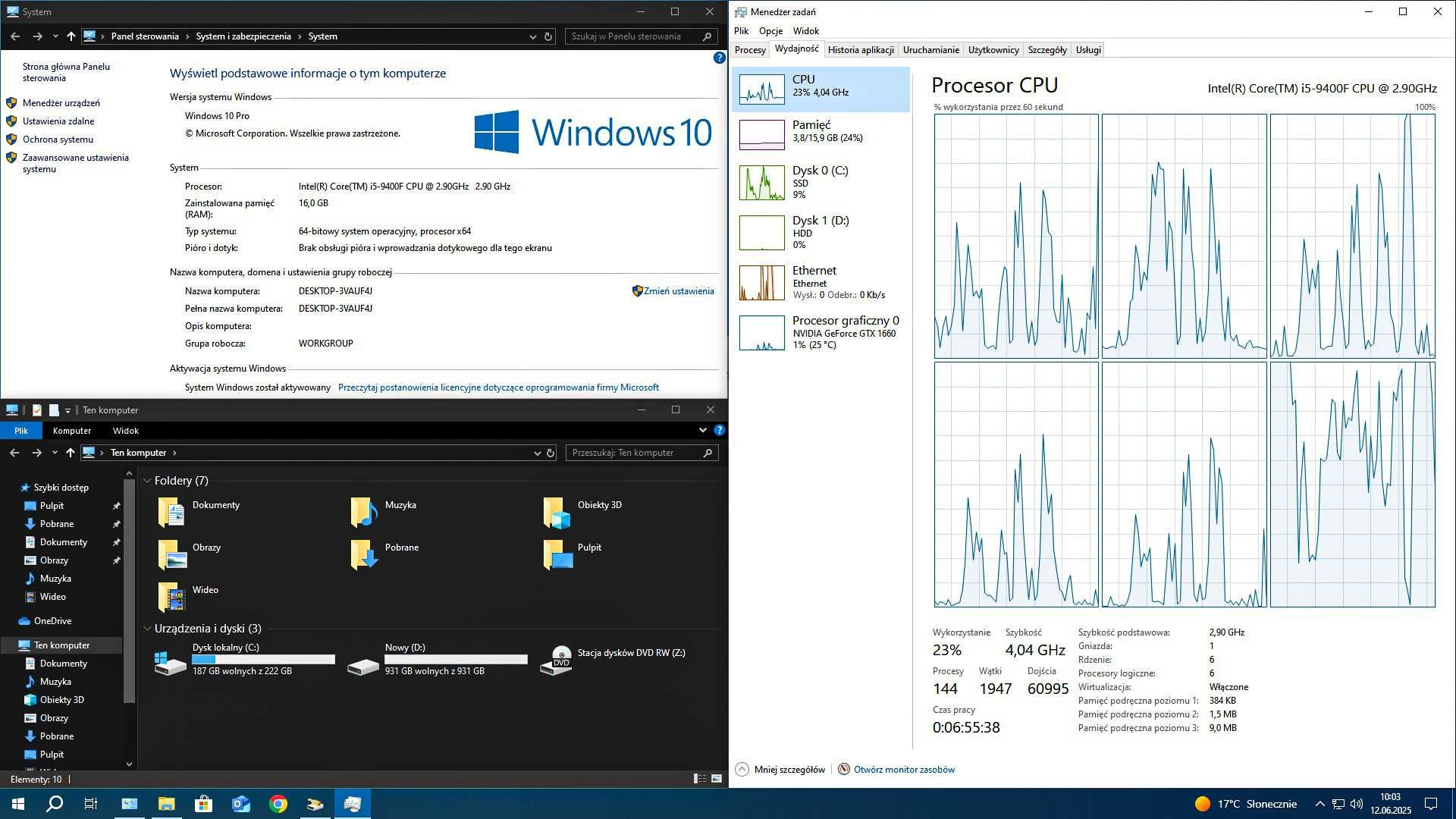This screenshot has height=819, width=1456.
Task: Select the CPU performance graph thumbnail
Action: (761, 89)
